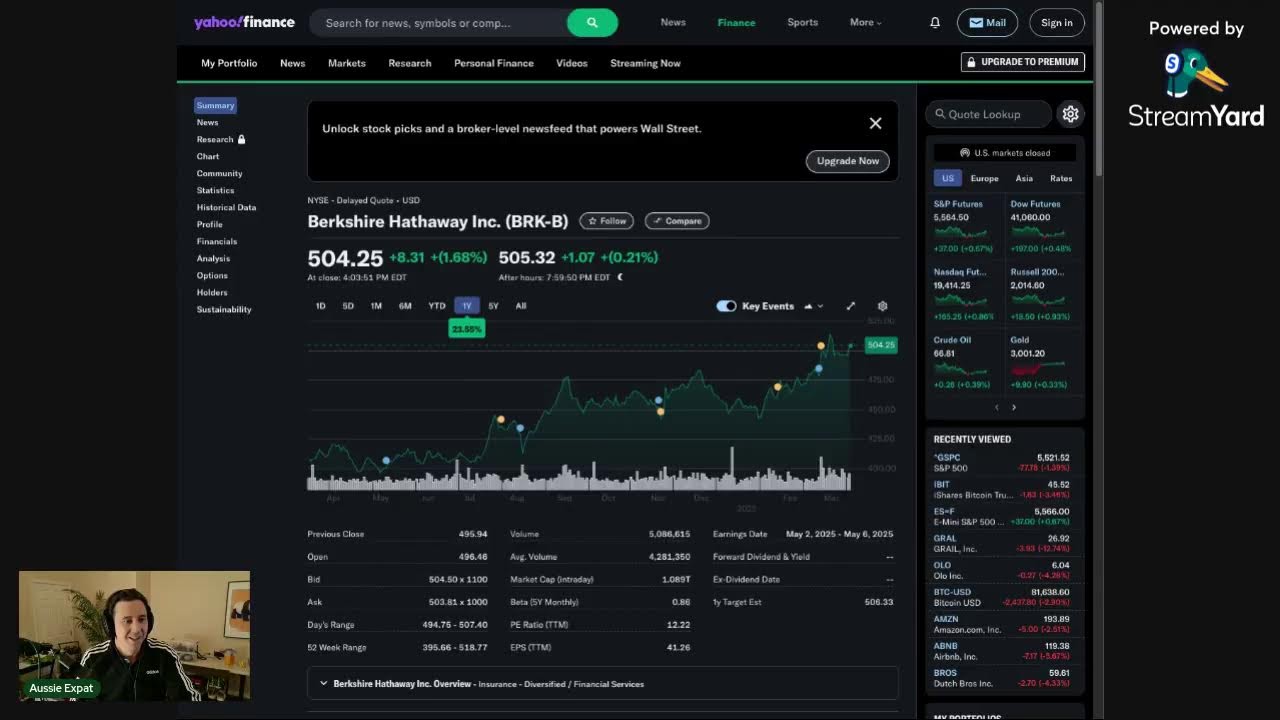Viewport: 1280px width, 720px height.
Task: Open the More dropdown in the header
Action: (x=866, y=22)
